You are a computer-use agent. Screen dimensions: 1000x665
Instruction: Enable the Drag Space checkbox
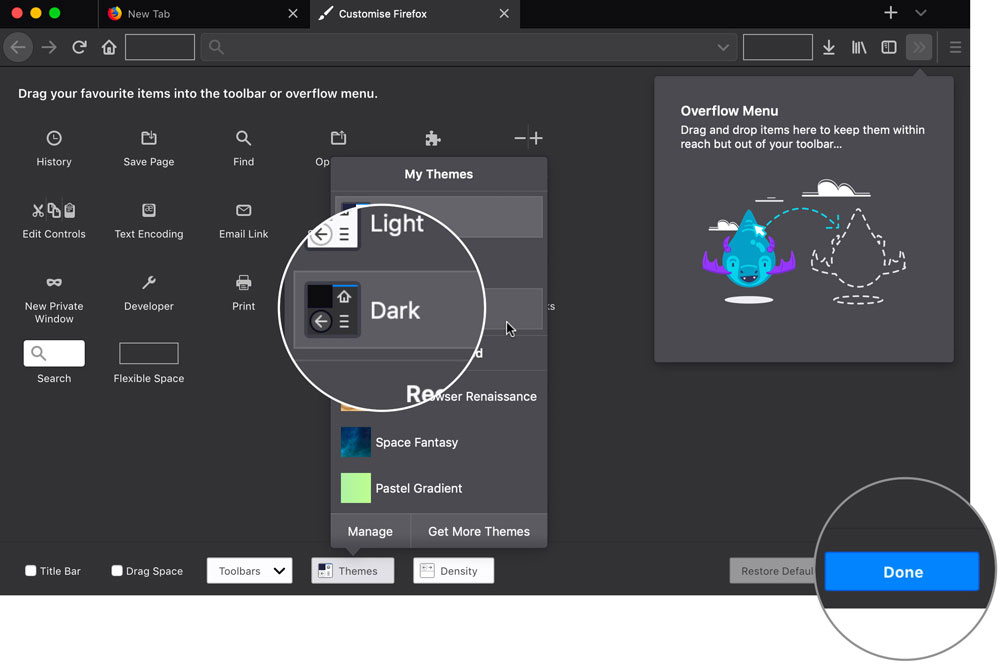click(x=116, y=570)
